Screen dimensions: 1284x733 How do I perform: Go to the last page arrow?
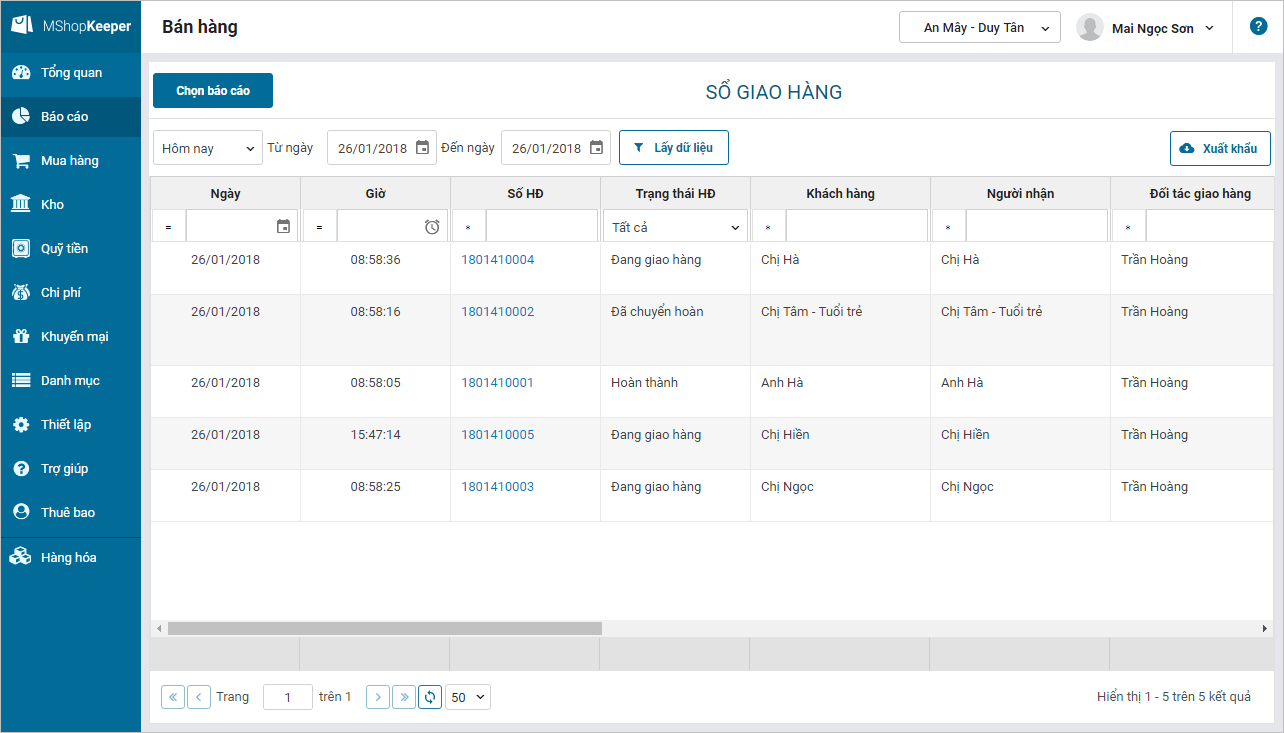coord(404,697)
